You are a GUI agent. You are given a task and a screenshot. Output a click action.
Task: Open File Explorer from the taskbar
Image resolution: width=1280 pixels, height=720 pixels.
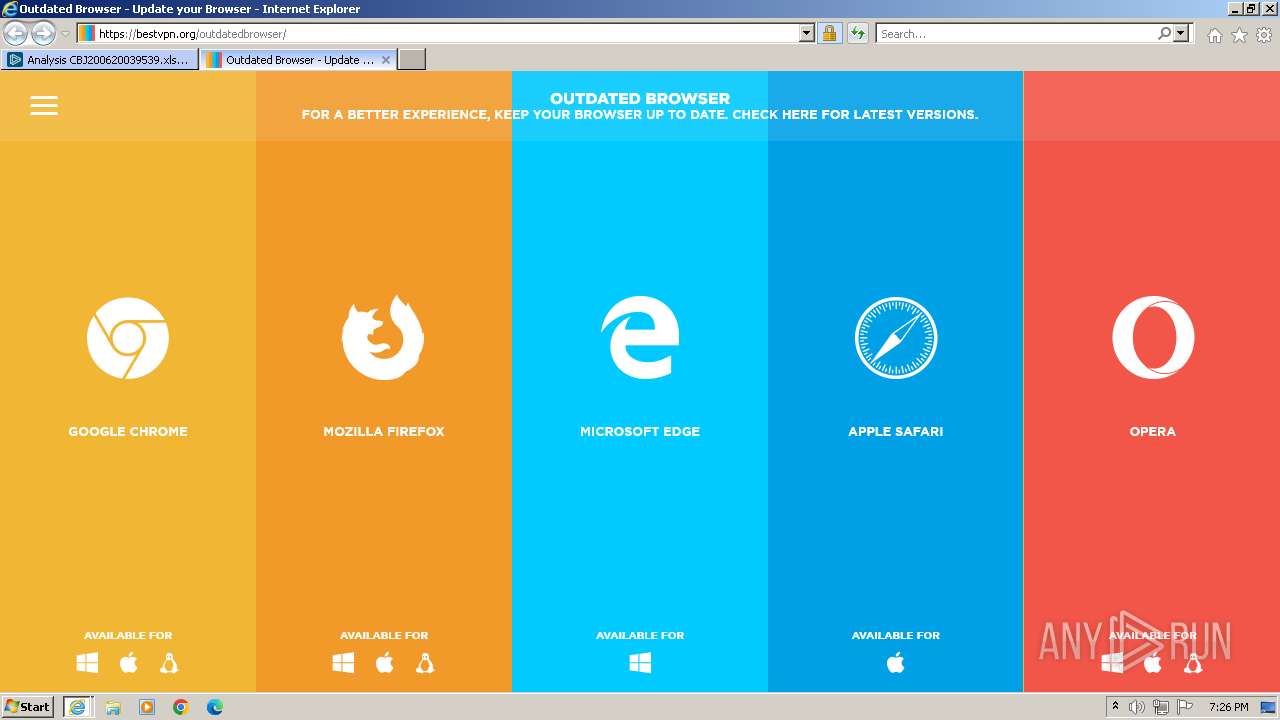(x=113, y=707)
